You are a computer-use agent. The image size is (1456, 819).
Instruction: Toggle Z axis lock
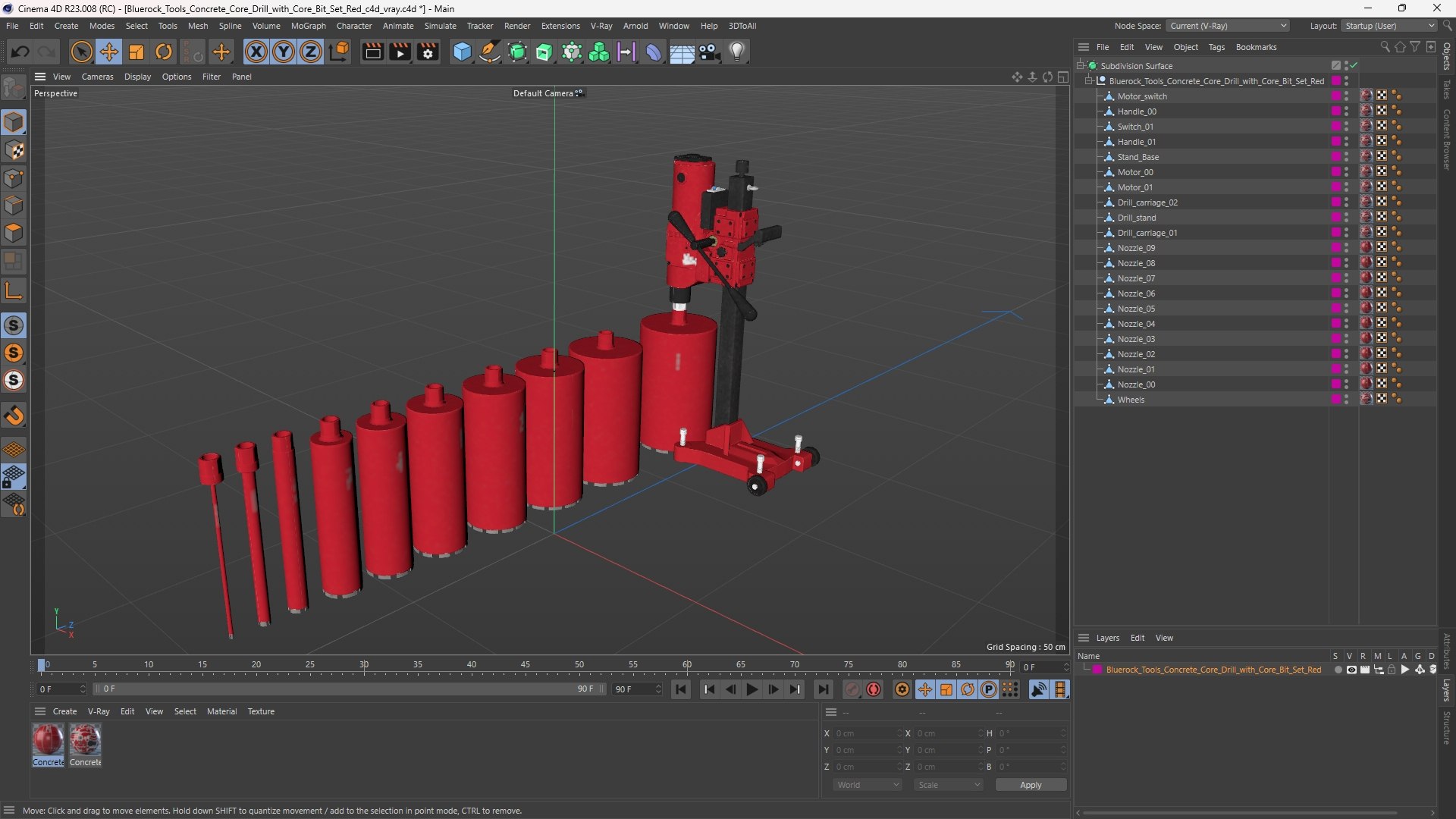click(311, 52)
